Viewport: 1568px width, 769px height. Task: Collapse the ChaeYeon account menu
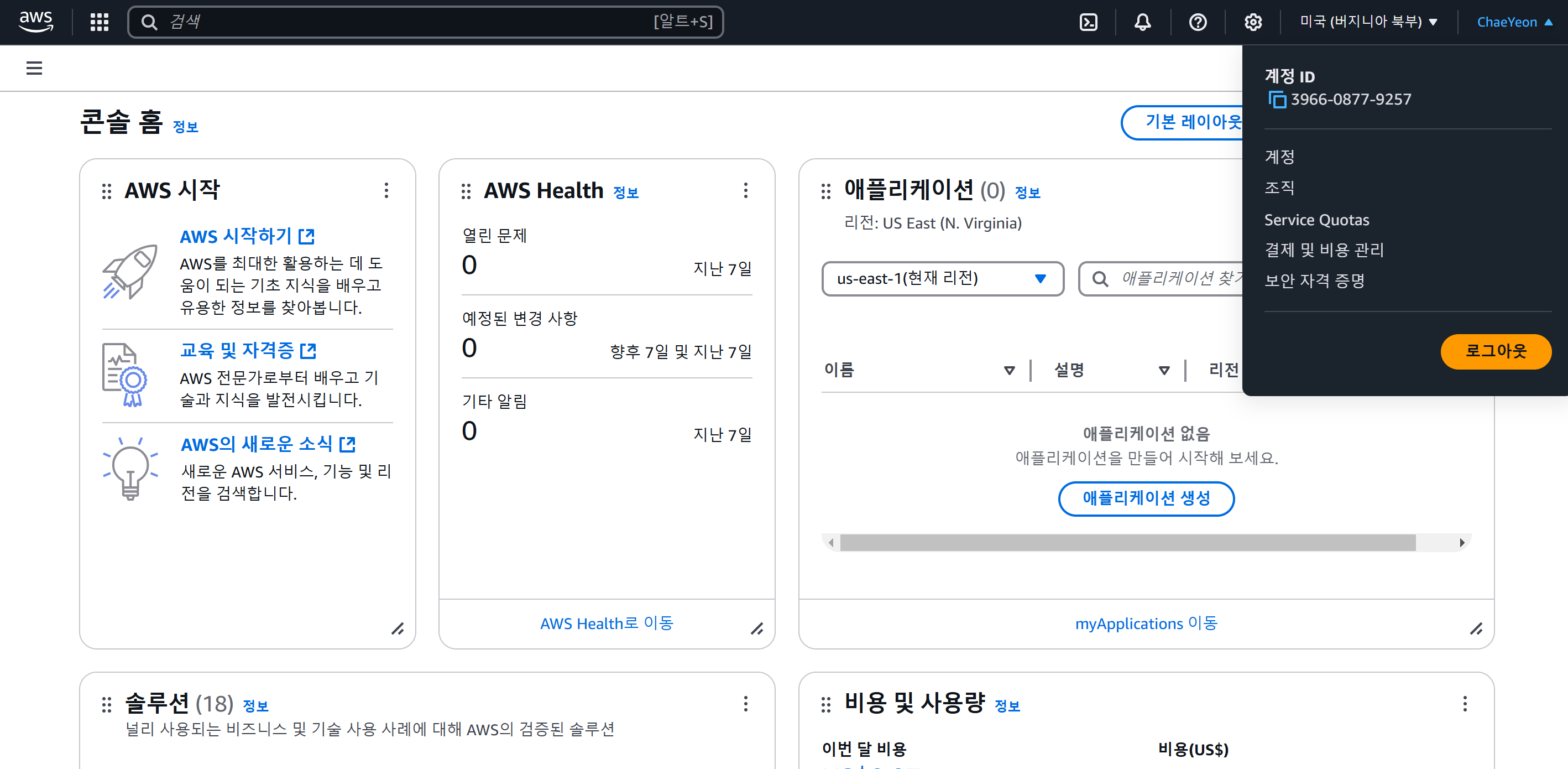1514,22
